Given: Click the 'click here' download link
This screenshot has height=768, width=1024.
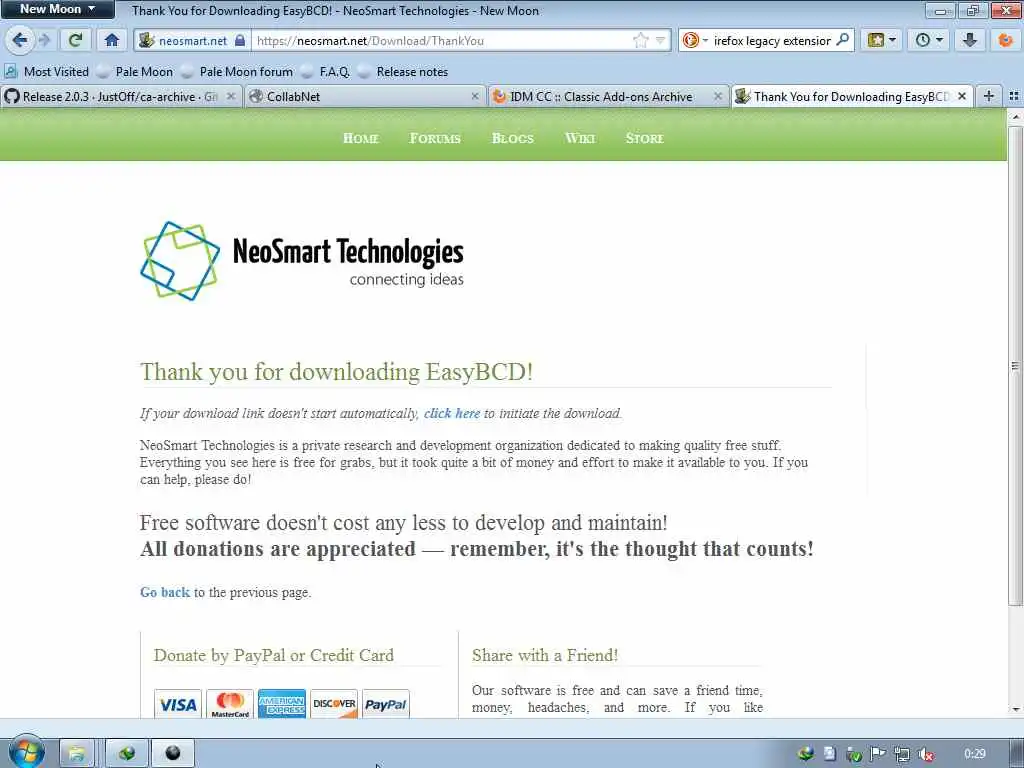Looking at the screenshot, I should coord(452,414).
